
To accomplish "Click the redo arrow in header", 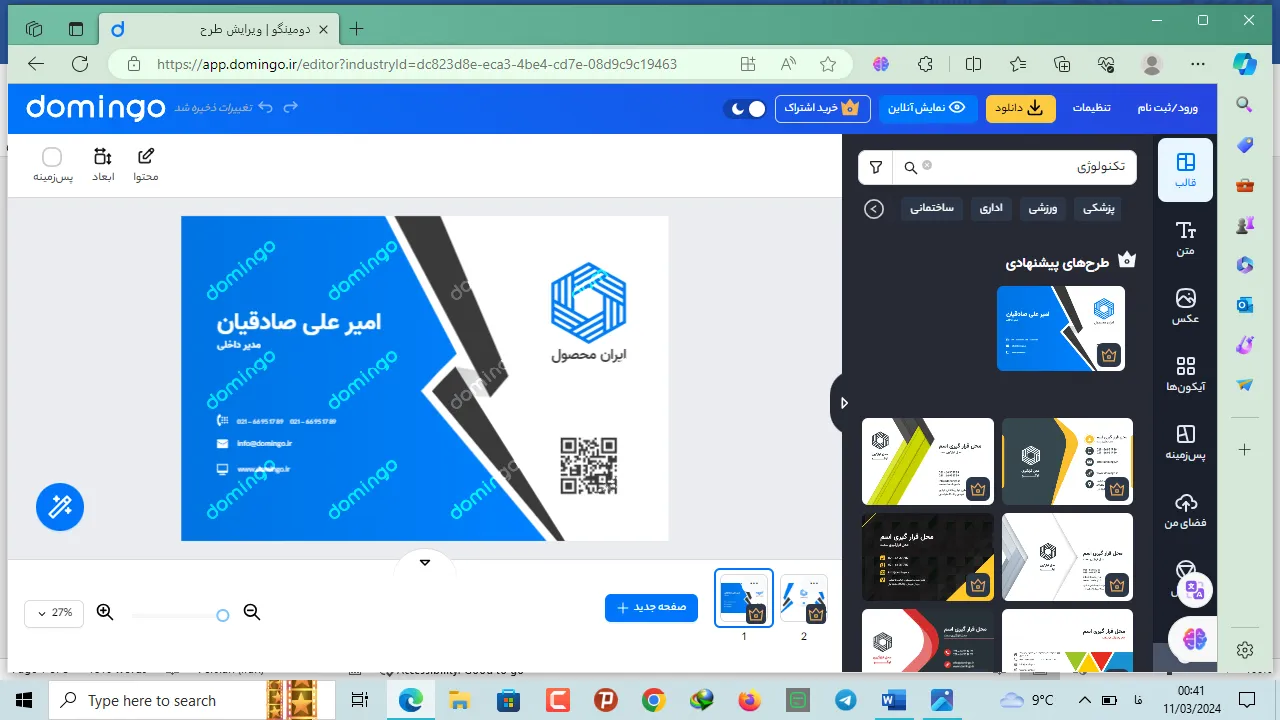I will pyautogui.click(x=291, y=107).
